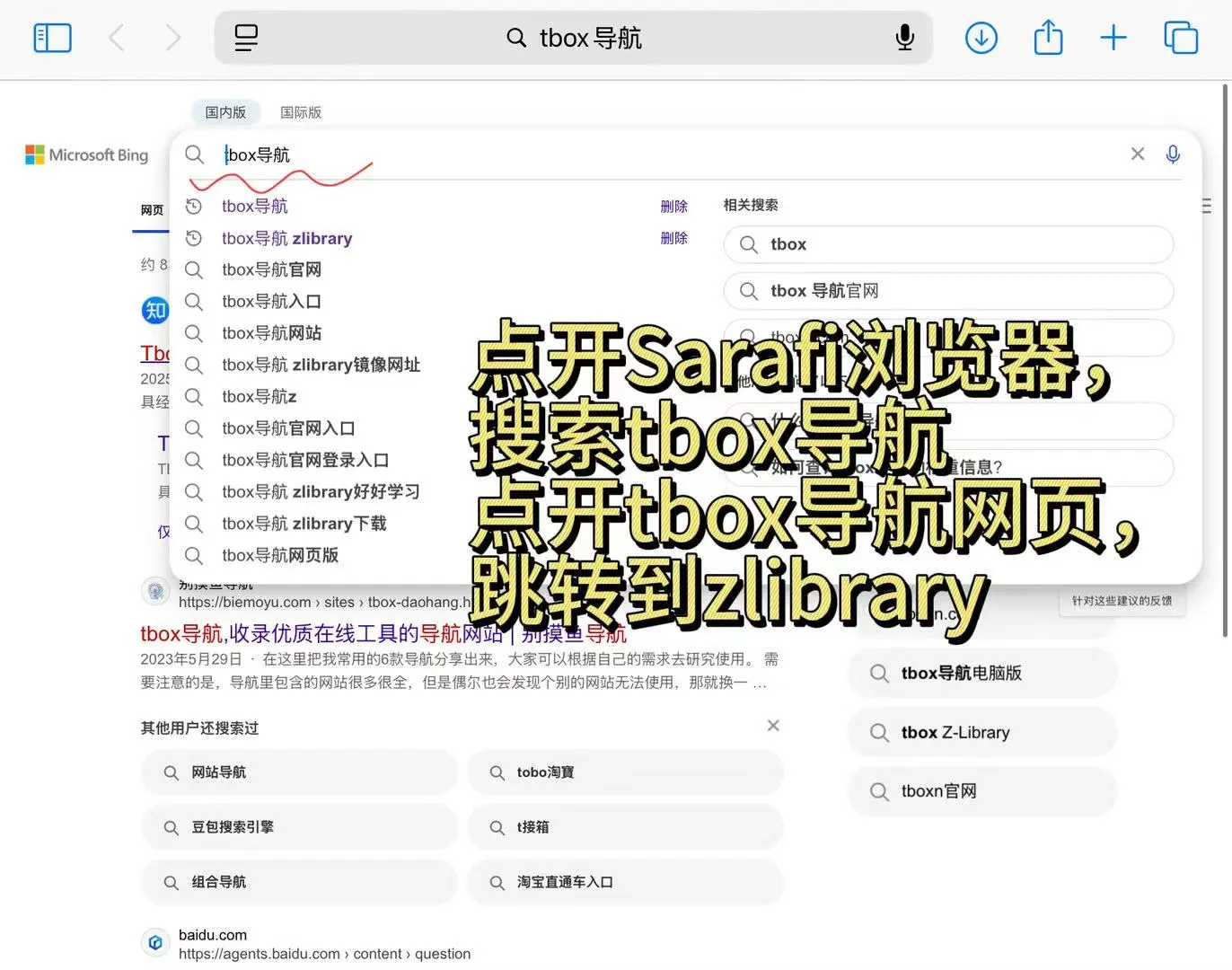Click search icon in tbox Z-Library pill

(x=879, y=733)
